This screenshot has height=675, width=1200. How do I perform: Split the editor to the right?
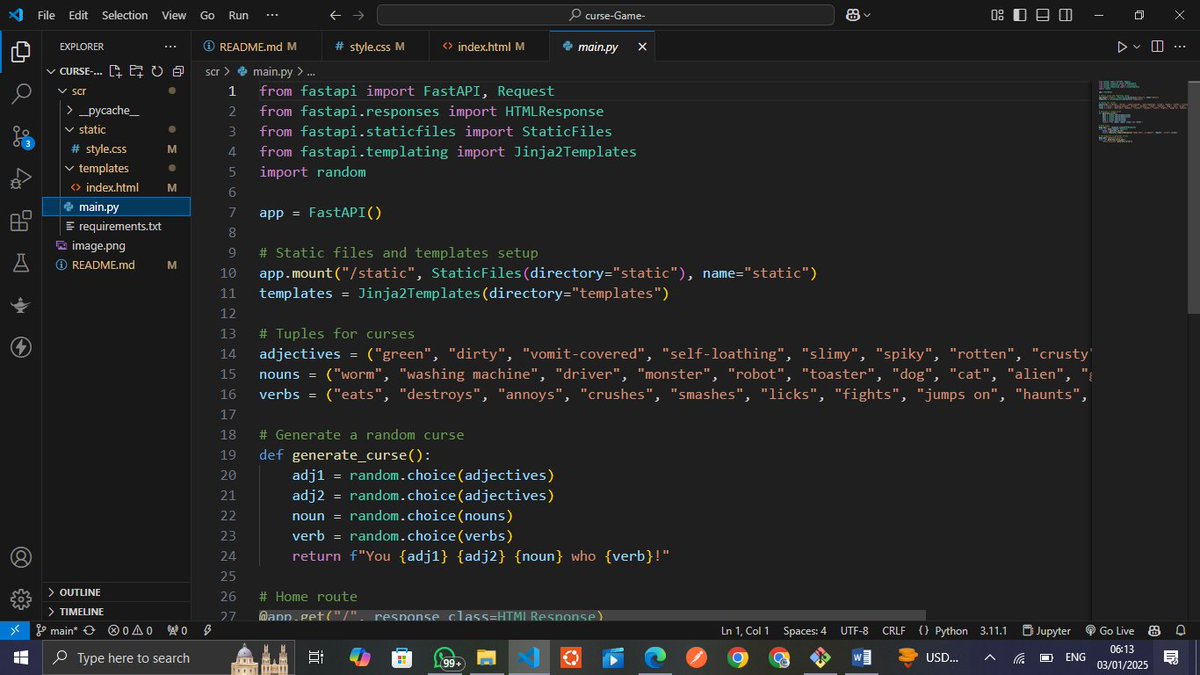[1157, 46]
